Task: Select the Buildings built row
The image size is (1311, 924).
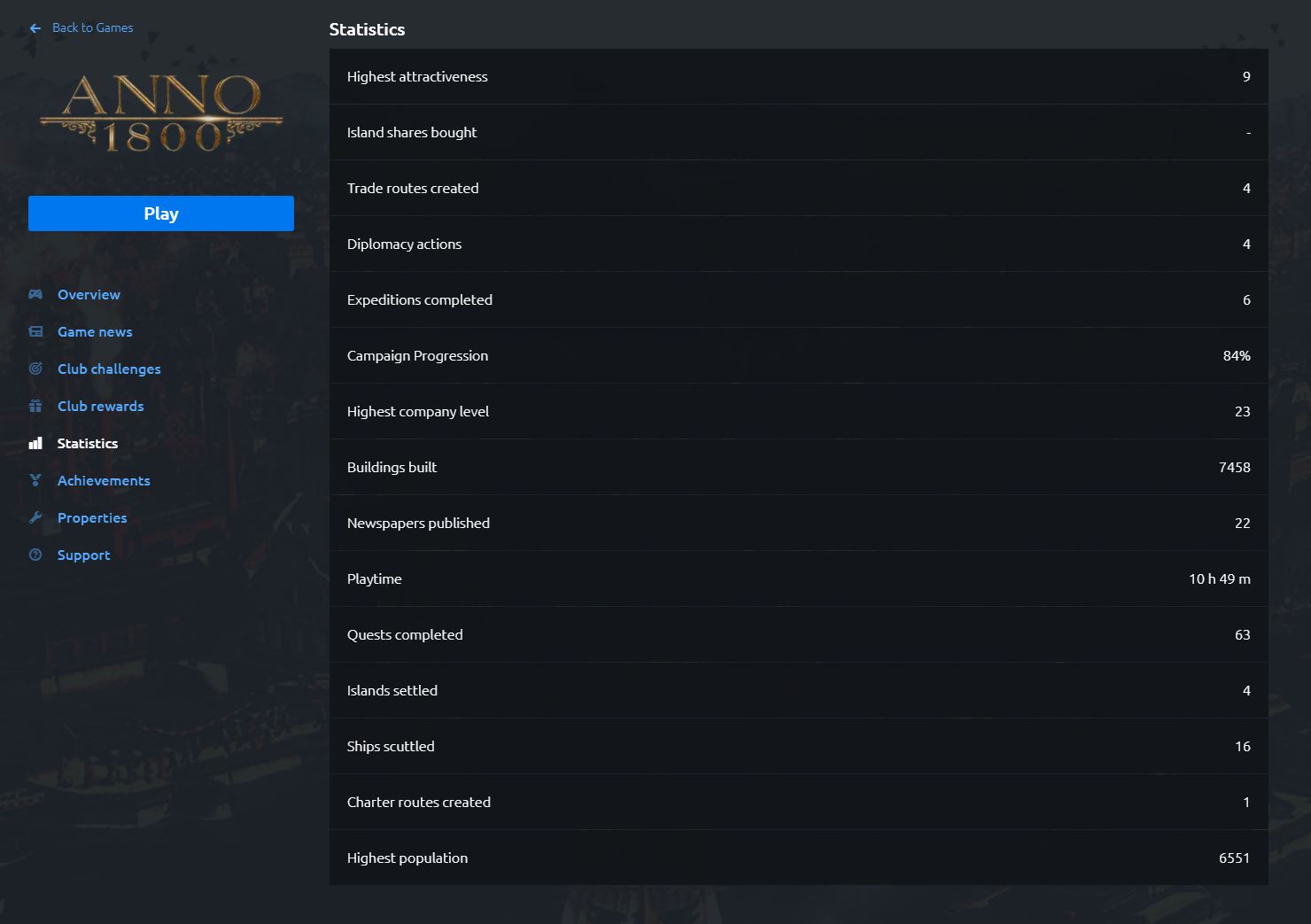Action: click(x=798, y=467)
